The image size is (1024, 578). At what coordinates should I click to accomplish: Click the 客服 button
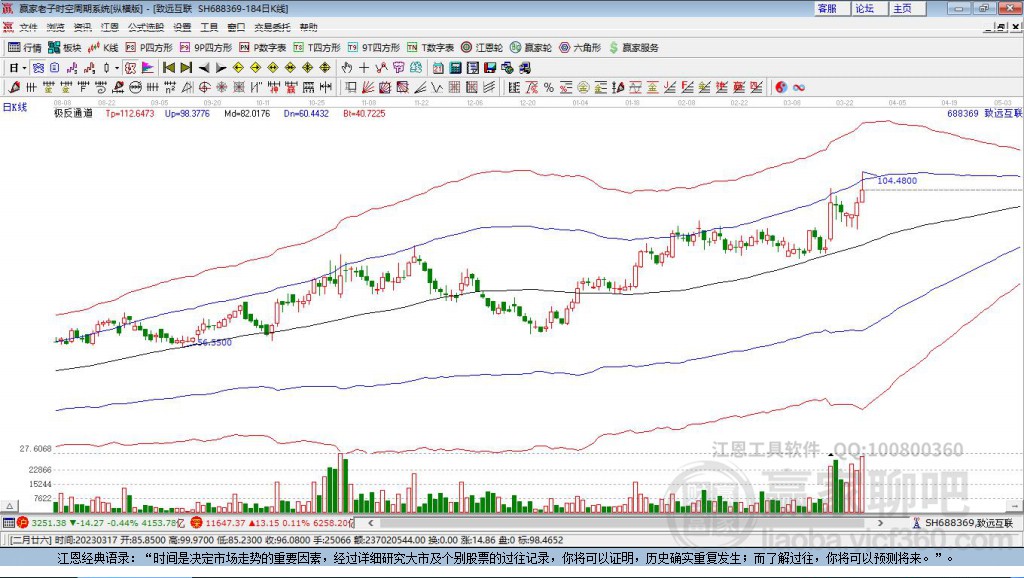click(x=830, y=8)
